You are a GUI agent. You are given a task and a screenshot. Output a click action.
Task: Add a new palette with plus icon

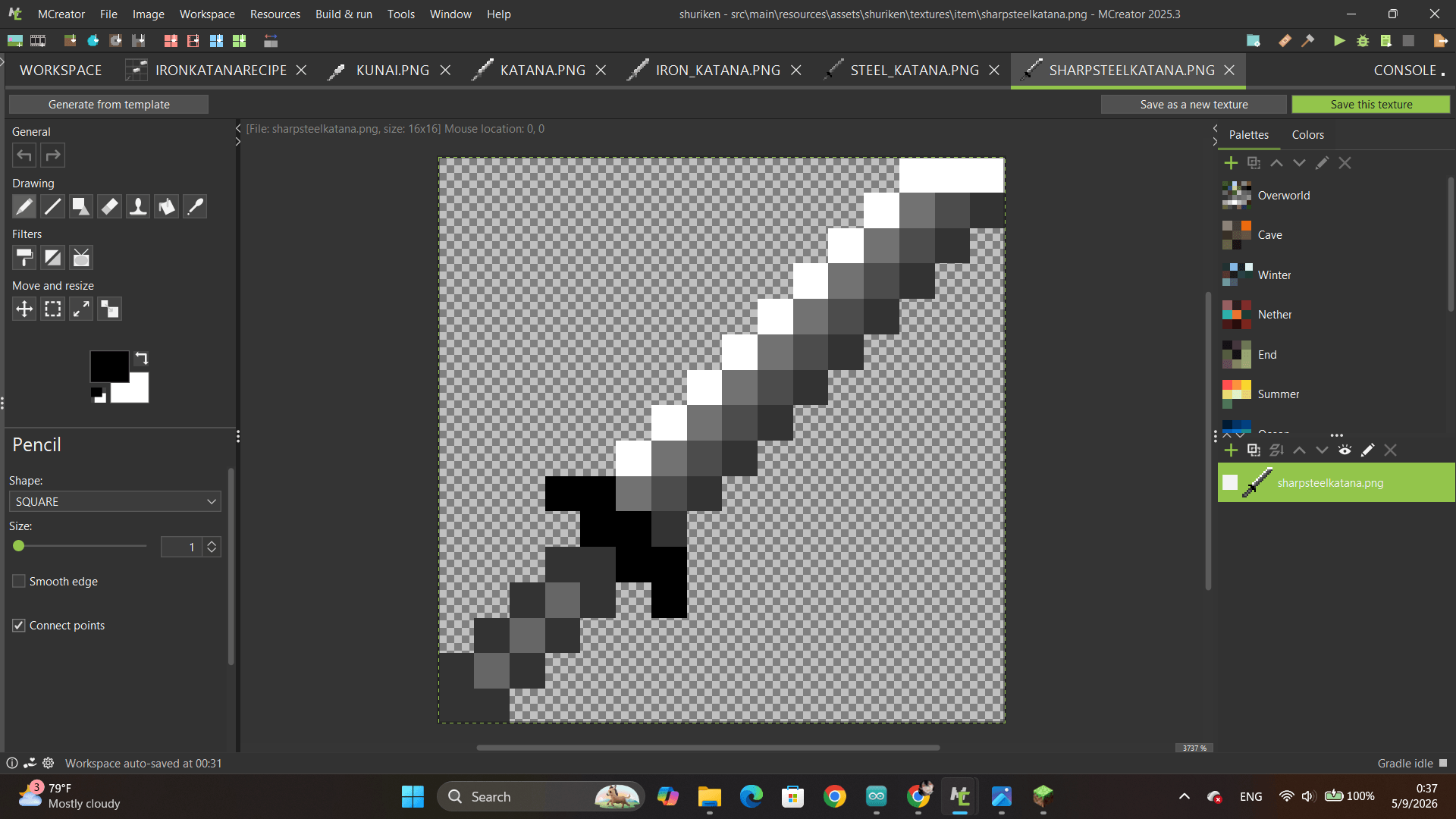tap(1231, 163)
